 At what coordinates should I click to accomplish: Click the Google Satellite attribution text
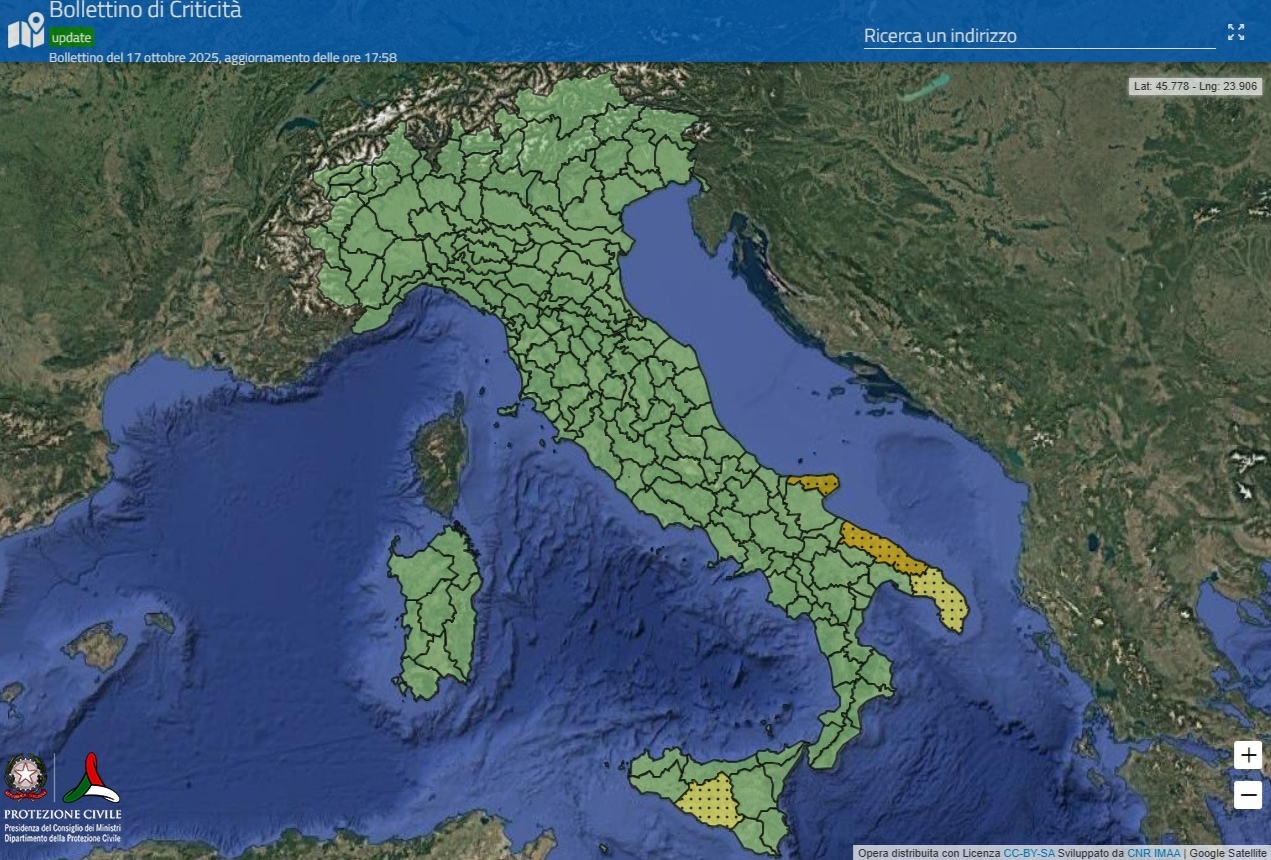tap(1228, 853)
